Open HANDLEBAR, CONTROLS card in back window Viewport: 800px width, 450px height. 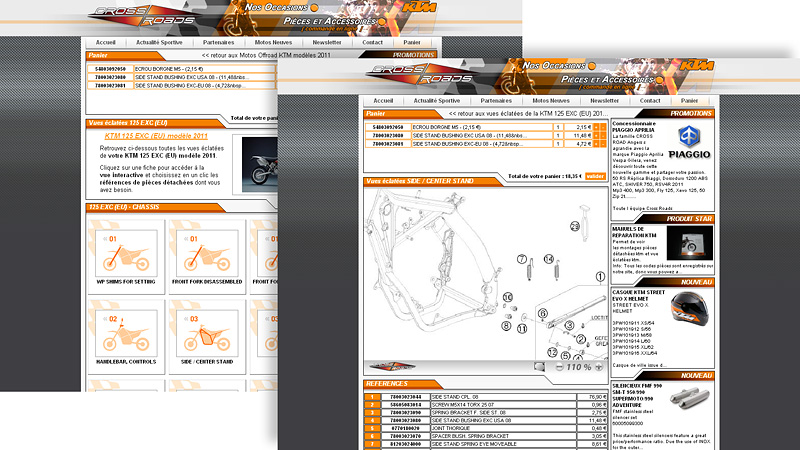pos(126,337)
